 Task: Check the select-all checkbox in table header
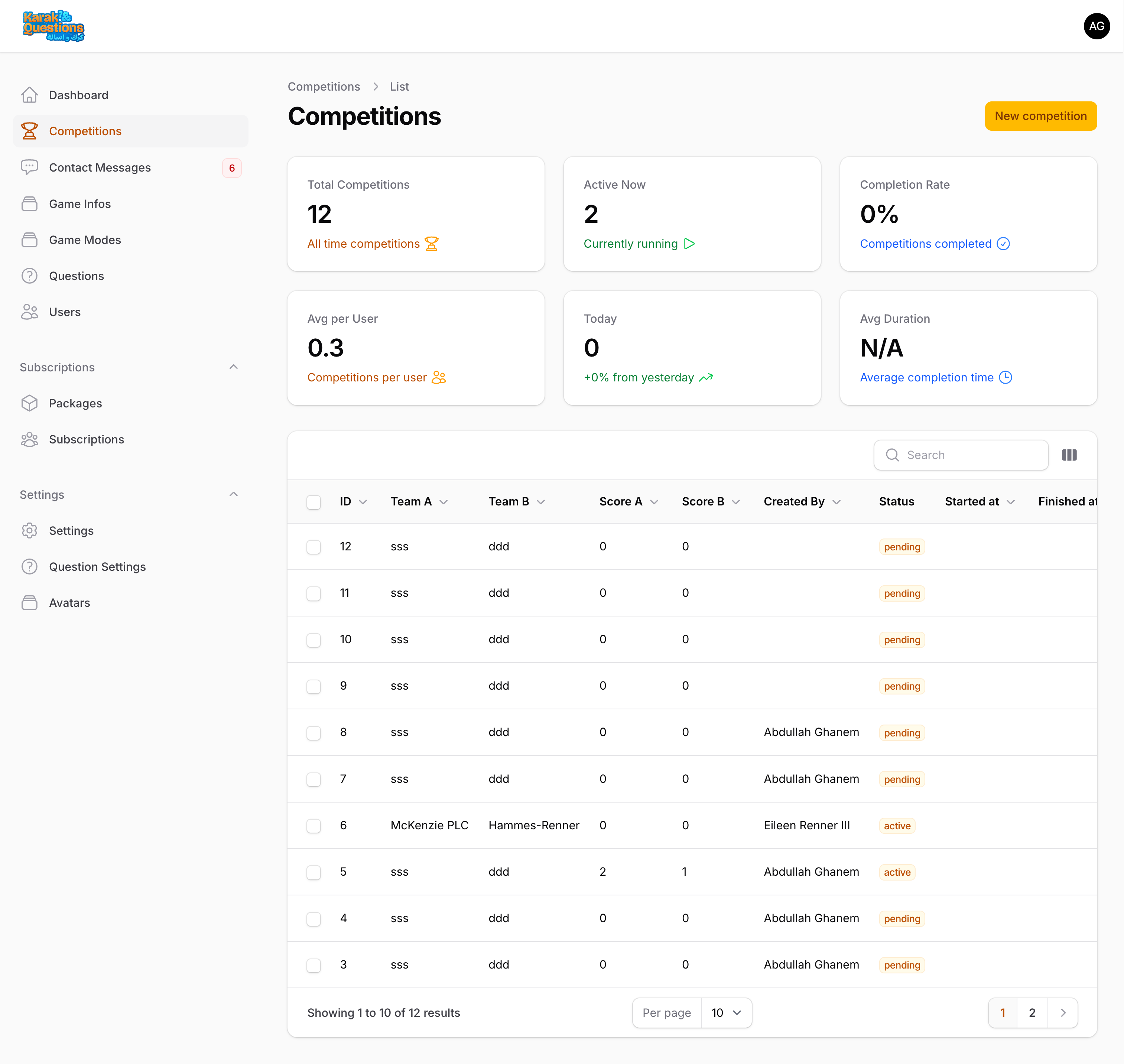pos(314,502)
